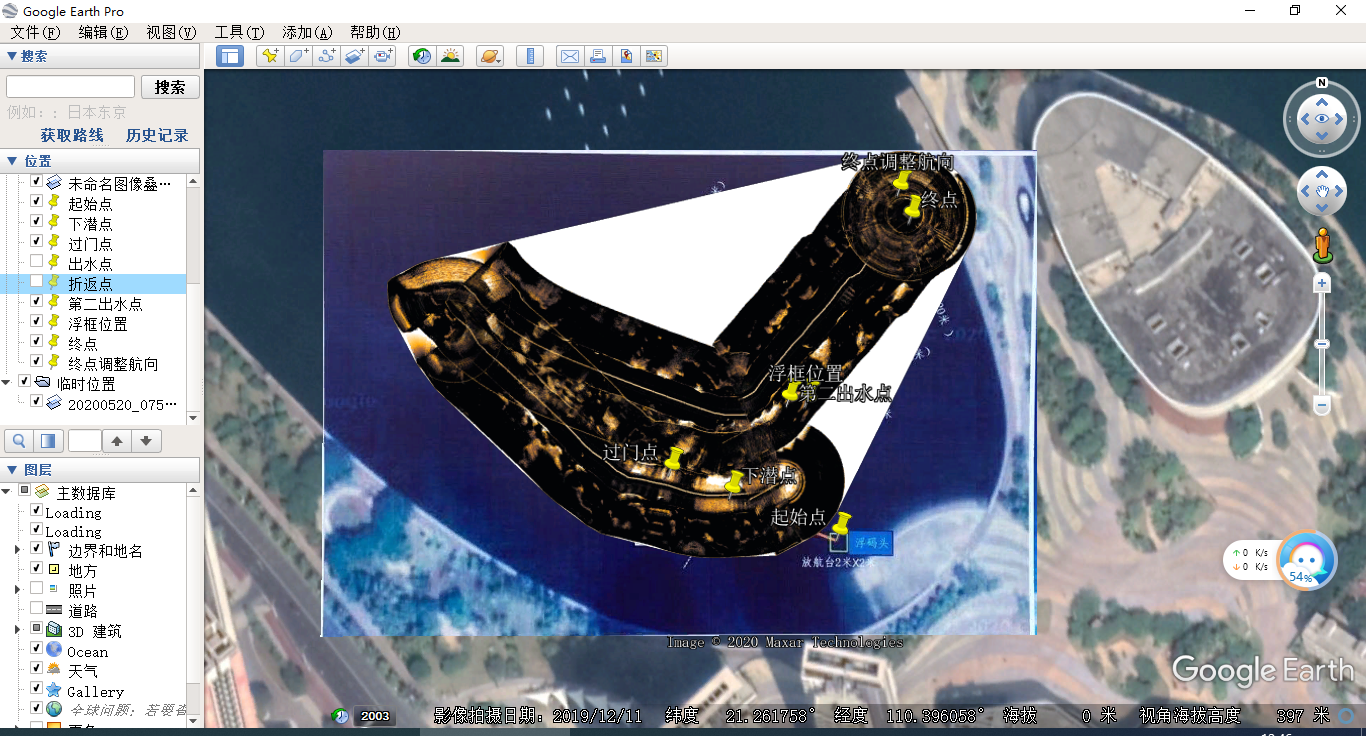
Task: Click the Add Placemark pushpin toolbar icon
Action: click(270, 56)
